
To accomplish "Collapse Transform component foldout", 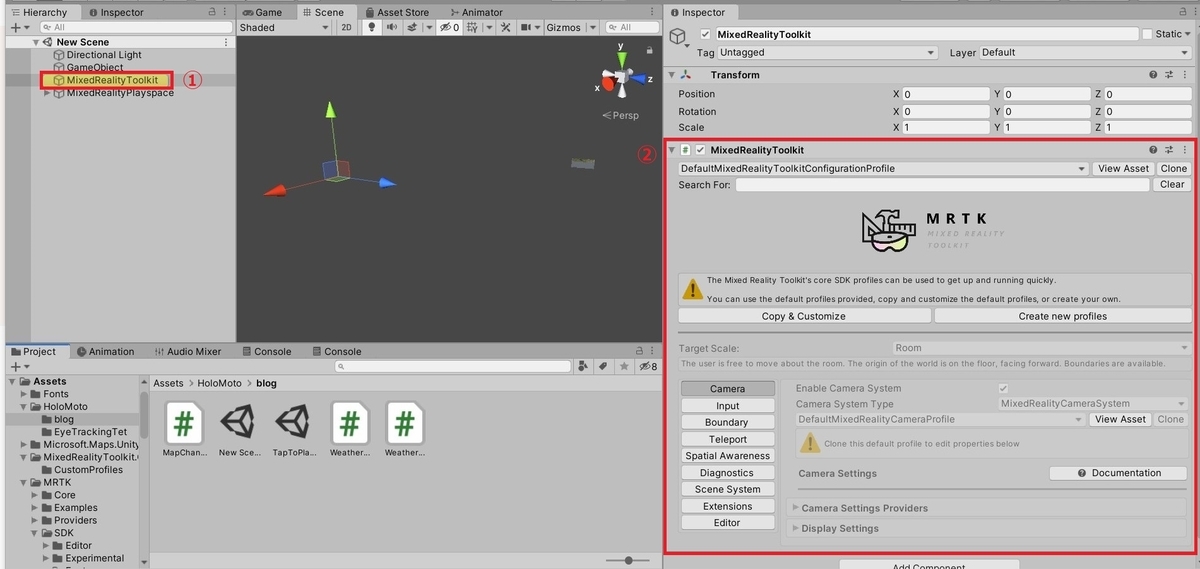I will coord(673,75).
